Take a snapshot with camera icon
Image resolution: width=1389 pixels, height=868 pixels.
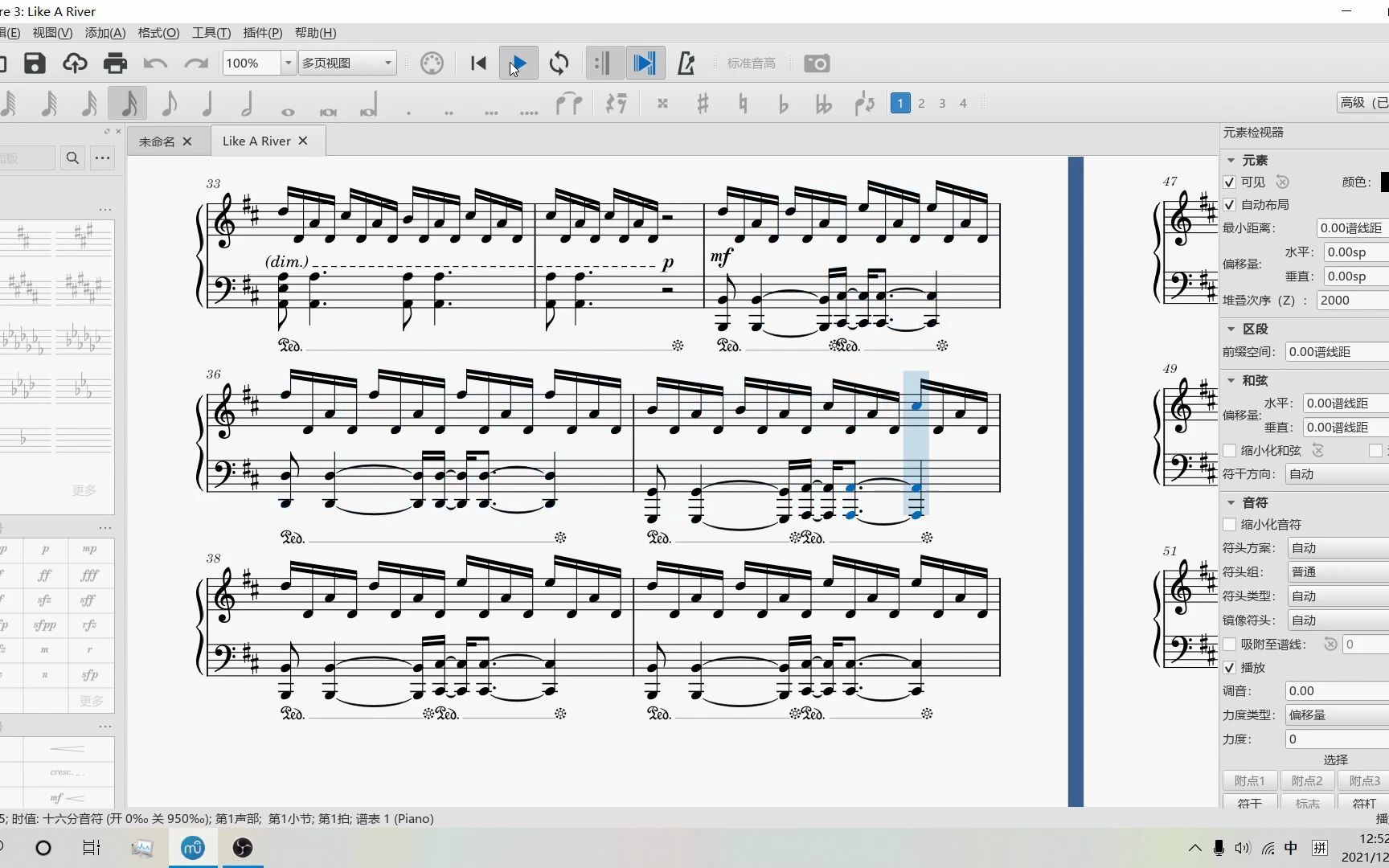pos(817,63)
